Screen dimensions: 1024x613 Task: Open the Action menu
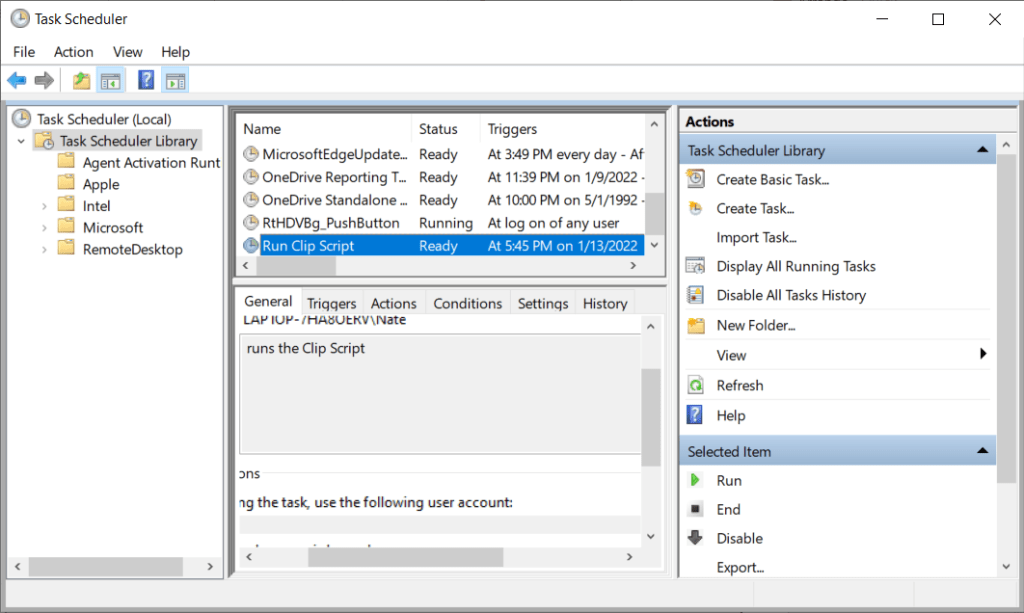point(73,52)
